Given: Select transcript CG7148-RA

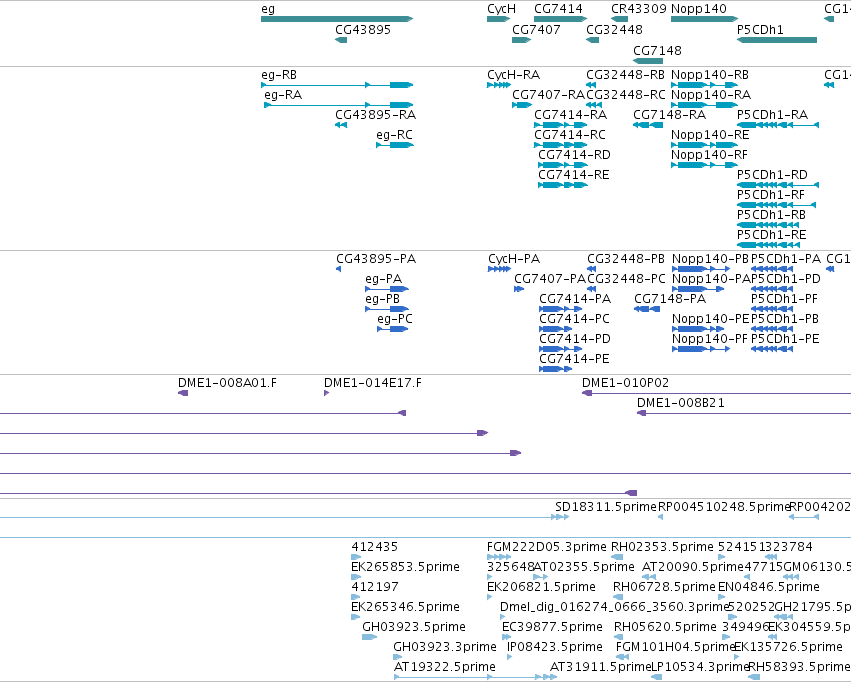Looking at the screenshot, I should coord(670,115).
